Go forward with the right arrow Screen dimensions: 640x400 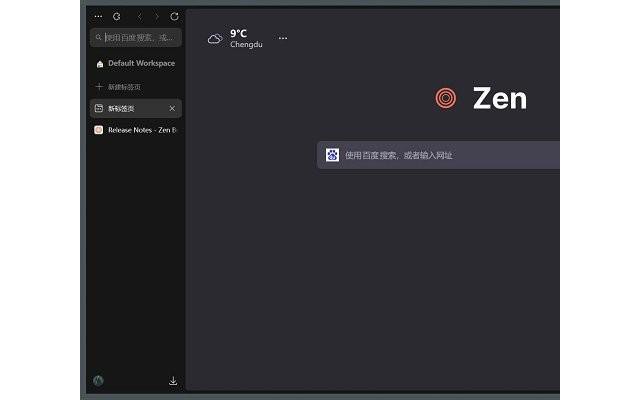pyautogui.click(x=157, y=16)
